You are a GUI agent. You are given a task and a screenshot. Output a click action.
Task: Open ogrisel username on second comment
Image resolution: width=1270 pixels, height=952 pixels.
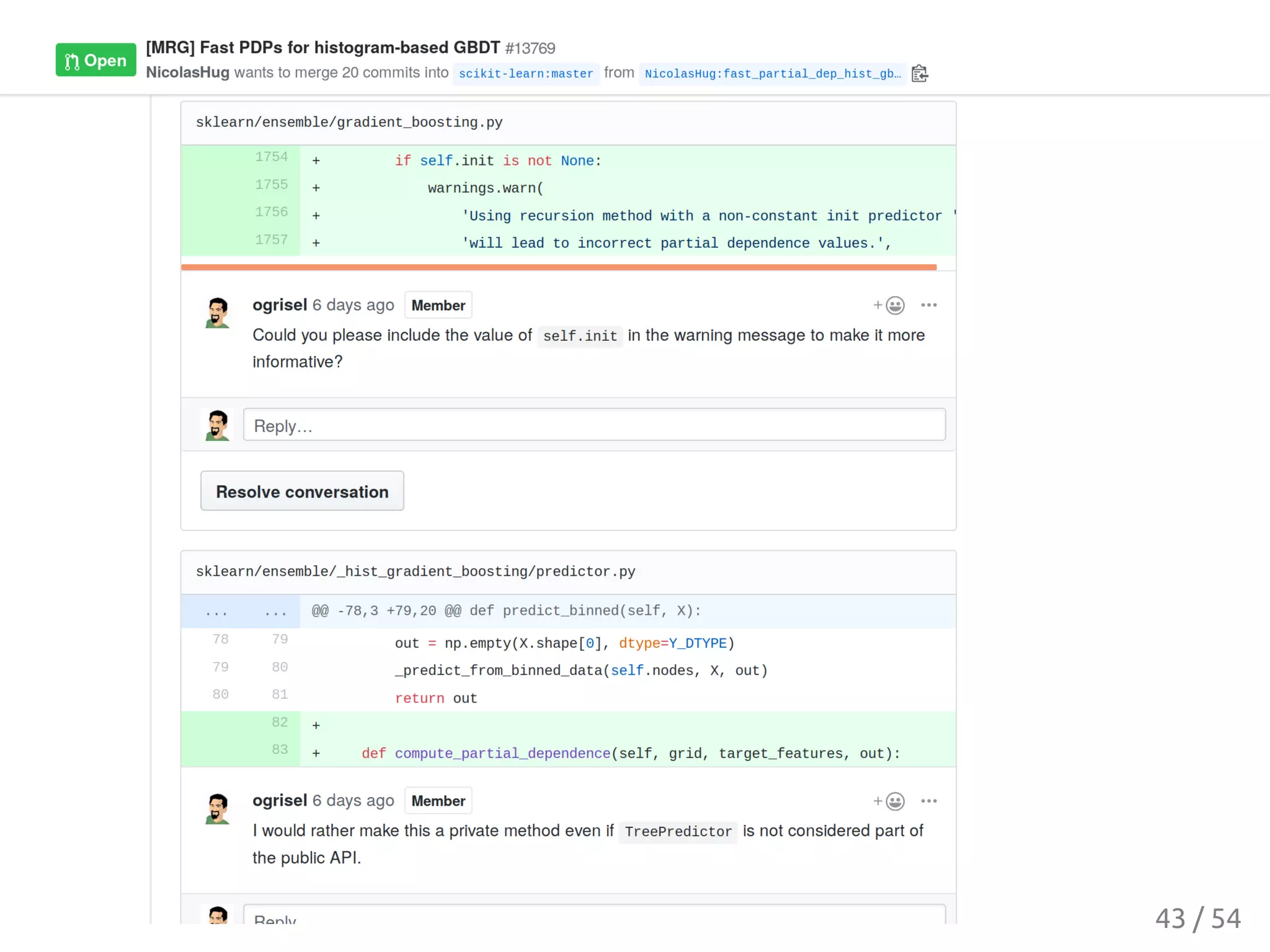click(x=280, y=800)
